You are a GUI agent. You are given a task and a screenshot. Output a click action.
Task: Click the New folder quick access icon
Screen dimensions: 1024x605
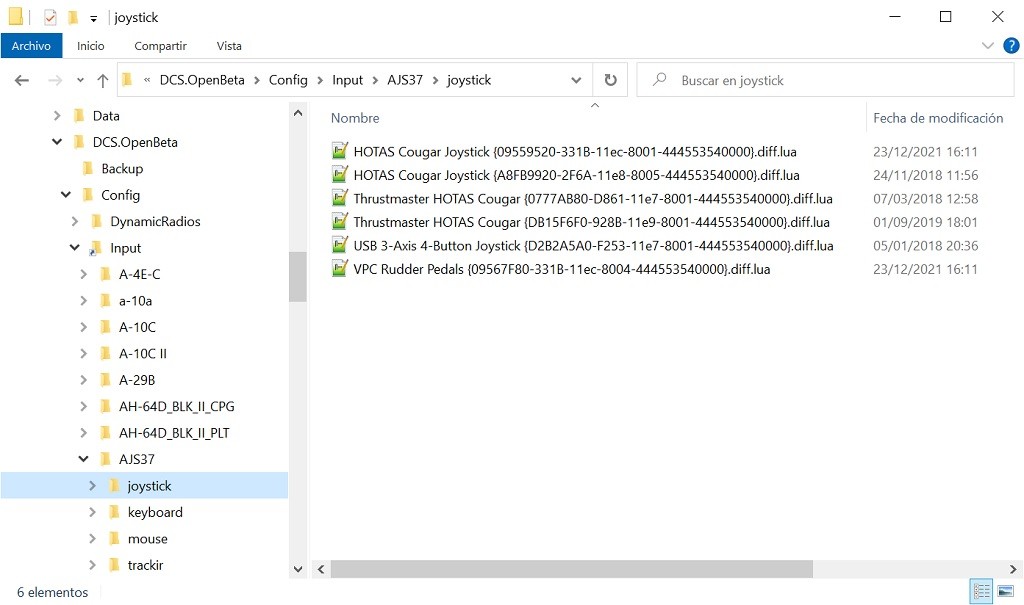pos(73,18)
